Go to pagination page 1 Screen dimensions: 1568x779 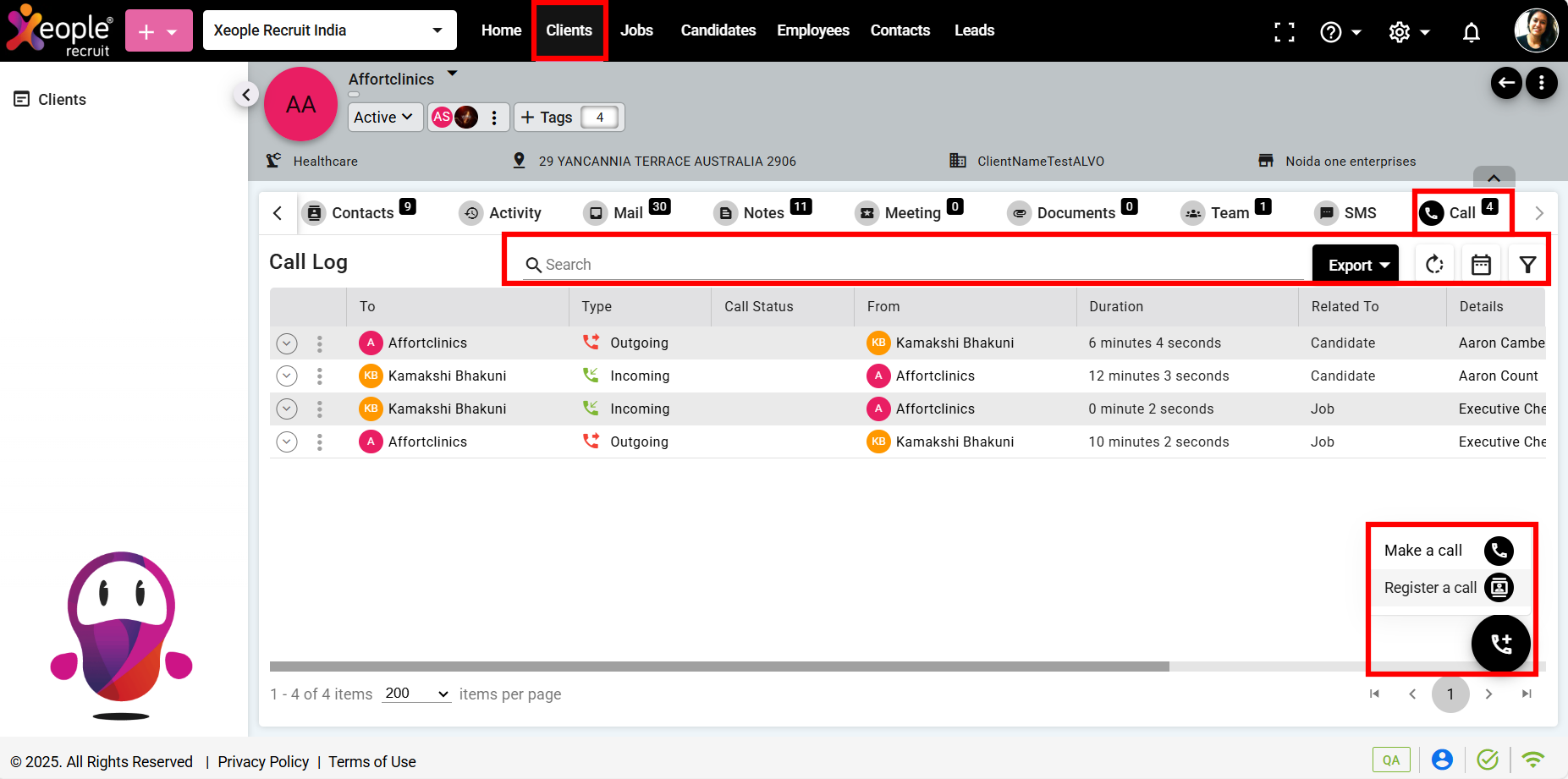(1450, 694)
